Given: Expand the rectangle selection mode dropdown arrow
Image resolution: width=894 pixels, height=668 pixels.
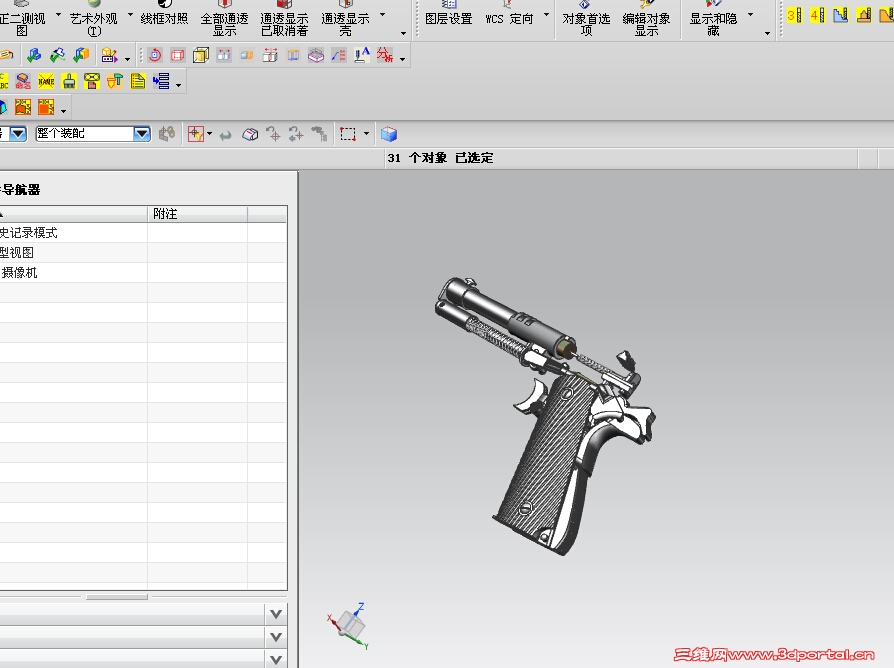Looking at the screenshot, I should point(366,135).
